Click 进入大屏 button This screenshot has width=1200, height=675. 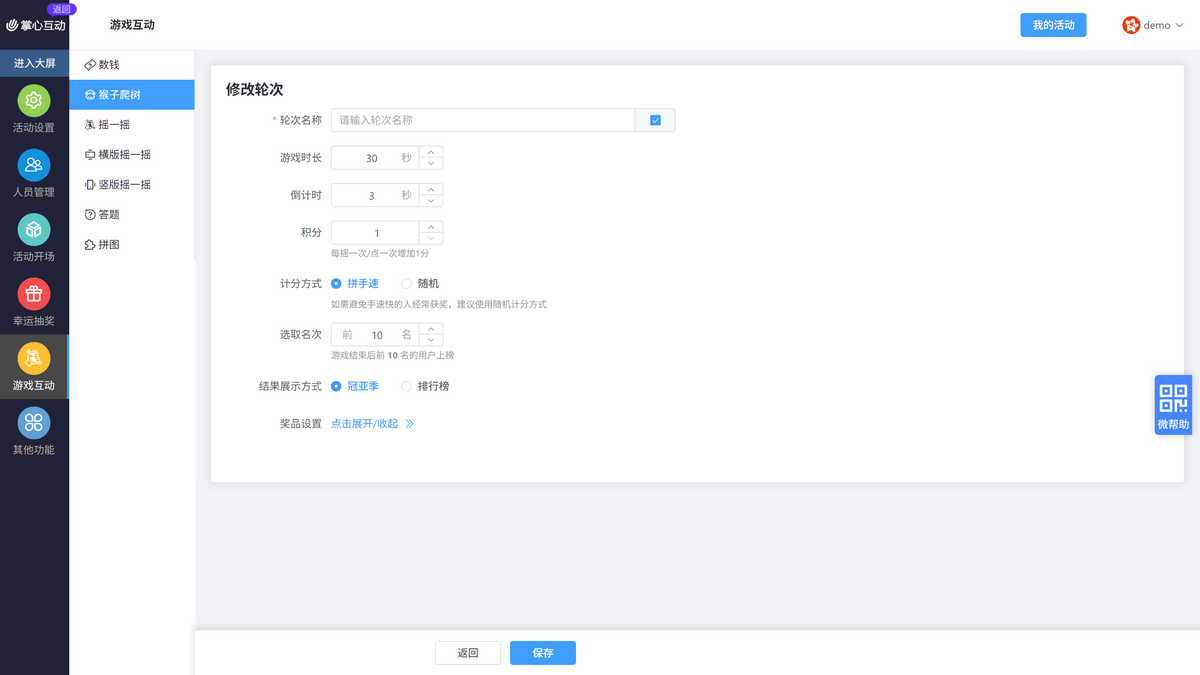(x=34, y=63)
